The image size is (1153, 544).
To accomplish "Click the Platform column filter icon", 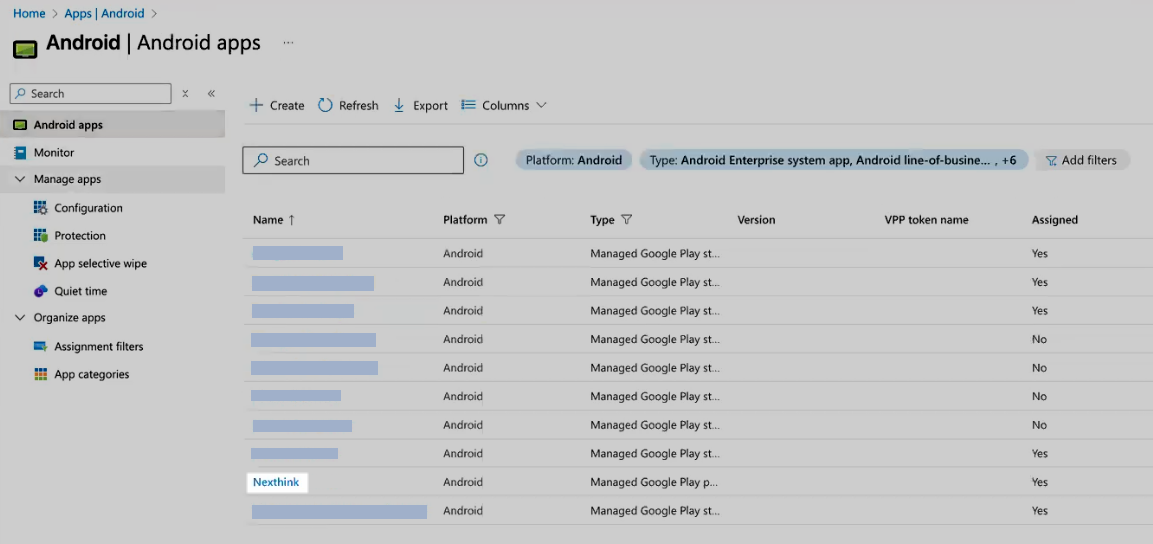I will 500,219.
